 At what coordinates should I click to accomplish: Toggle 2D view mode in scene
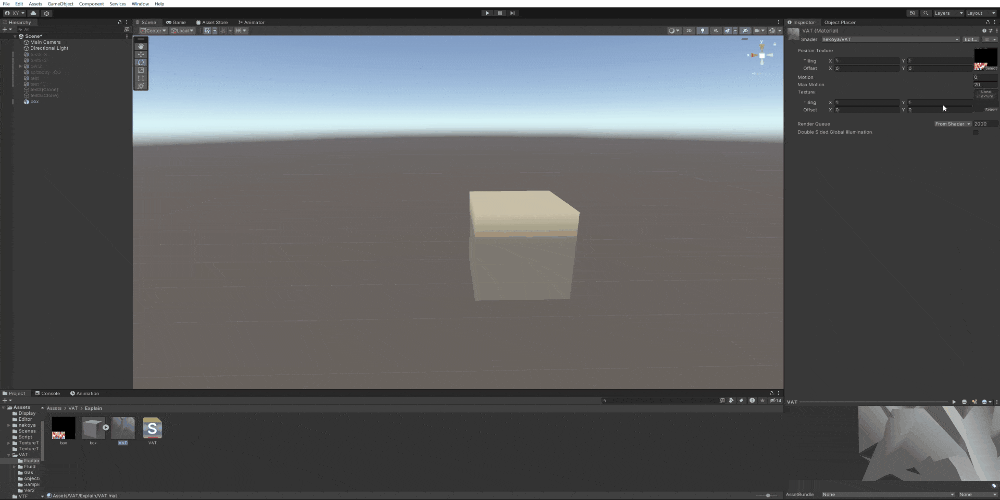pos(690,31)
